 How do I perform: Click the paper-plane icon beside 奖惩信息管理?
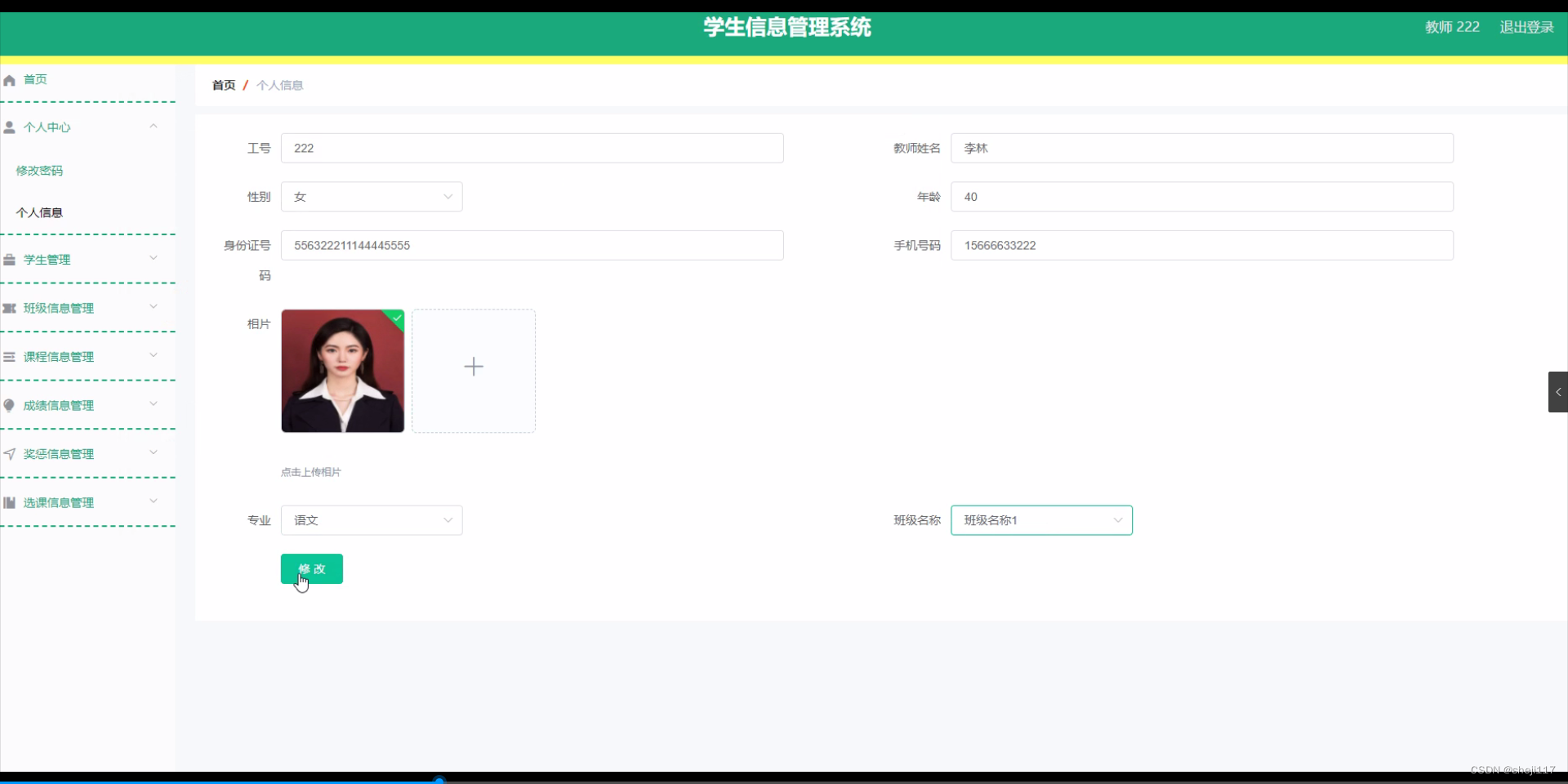pyautogui.click(x=10, y=454)
